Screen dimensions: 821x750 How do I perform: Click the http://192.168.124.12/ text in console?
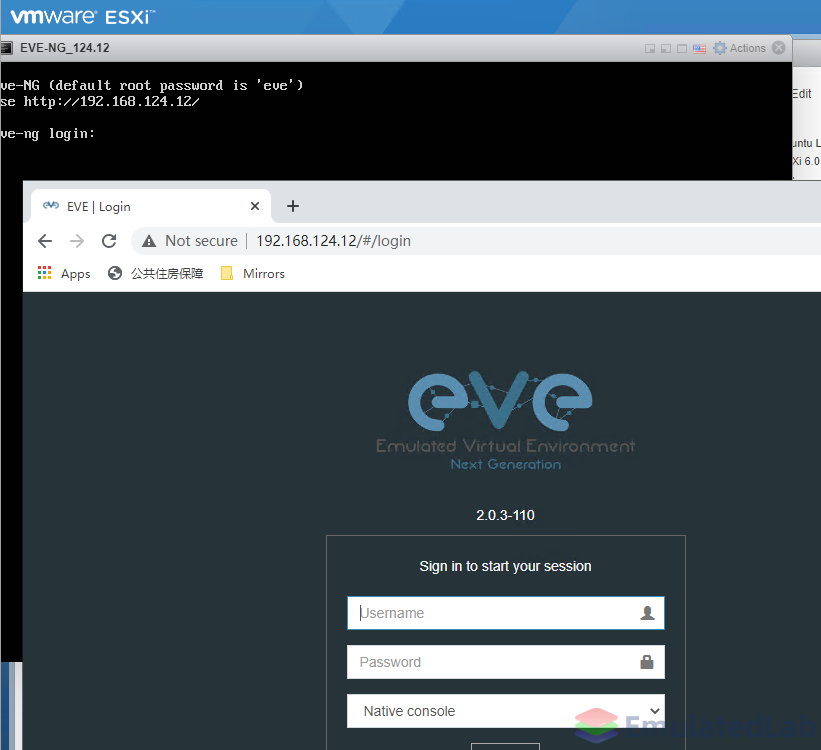(x=111, y=102)
